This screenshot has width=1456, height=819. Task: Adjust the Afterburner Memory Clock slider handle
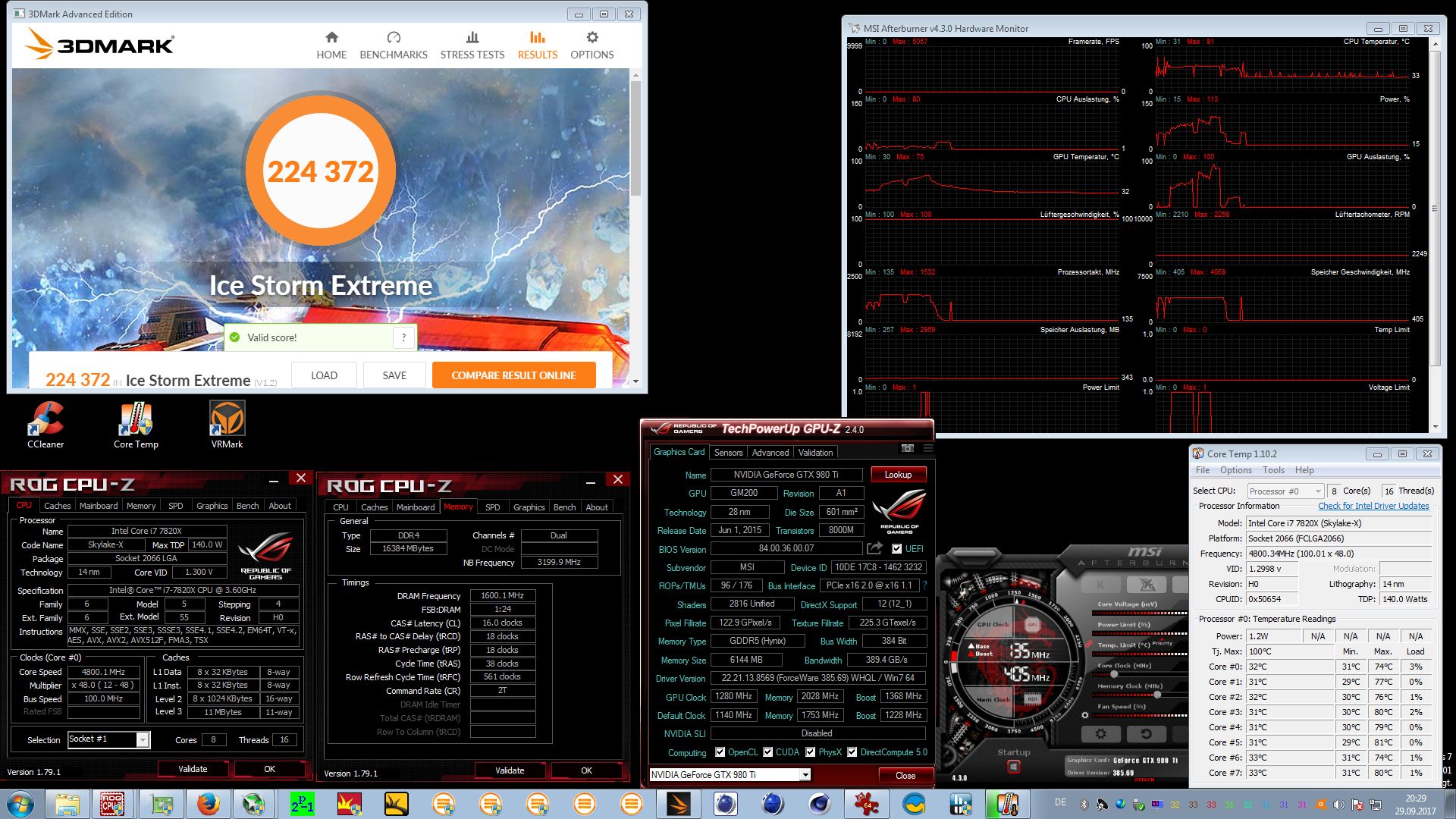[1159, 695]
